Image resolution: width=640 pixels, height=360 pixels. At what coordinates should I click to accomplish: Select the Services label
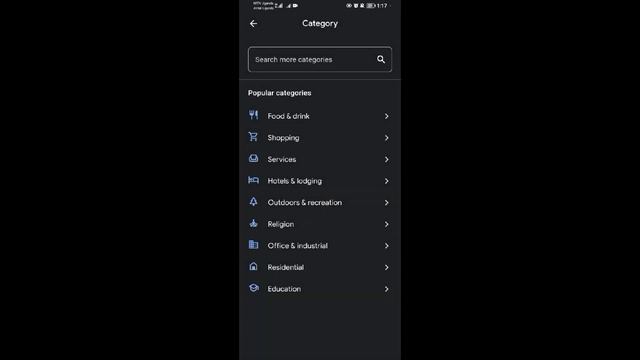coord(282,160)
